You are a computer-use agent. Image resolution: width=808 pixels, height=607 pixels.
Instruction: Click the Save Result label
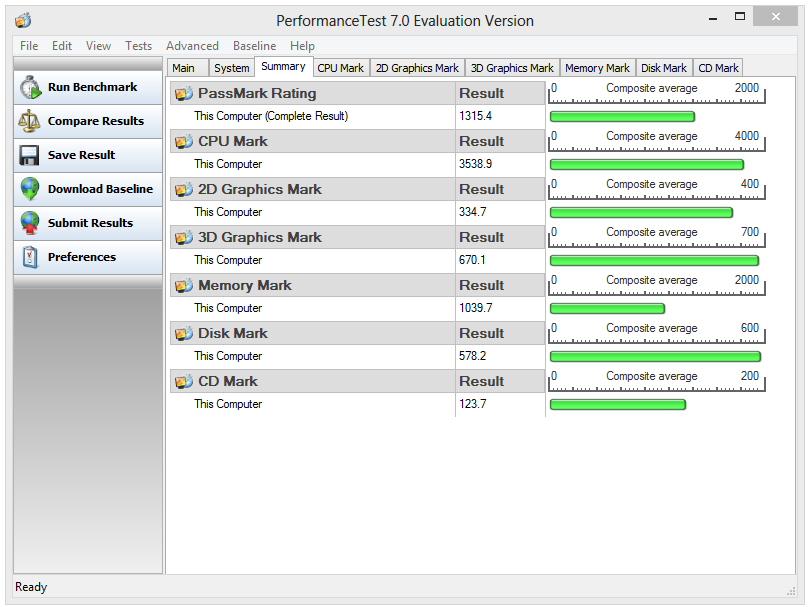(x=81, y=155)
